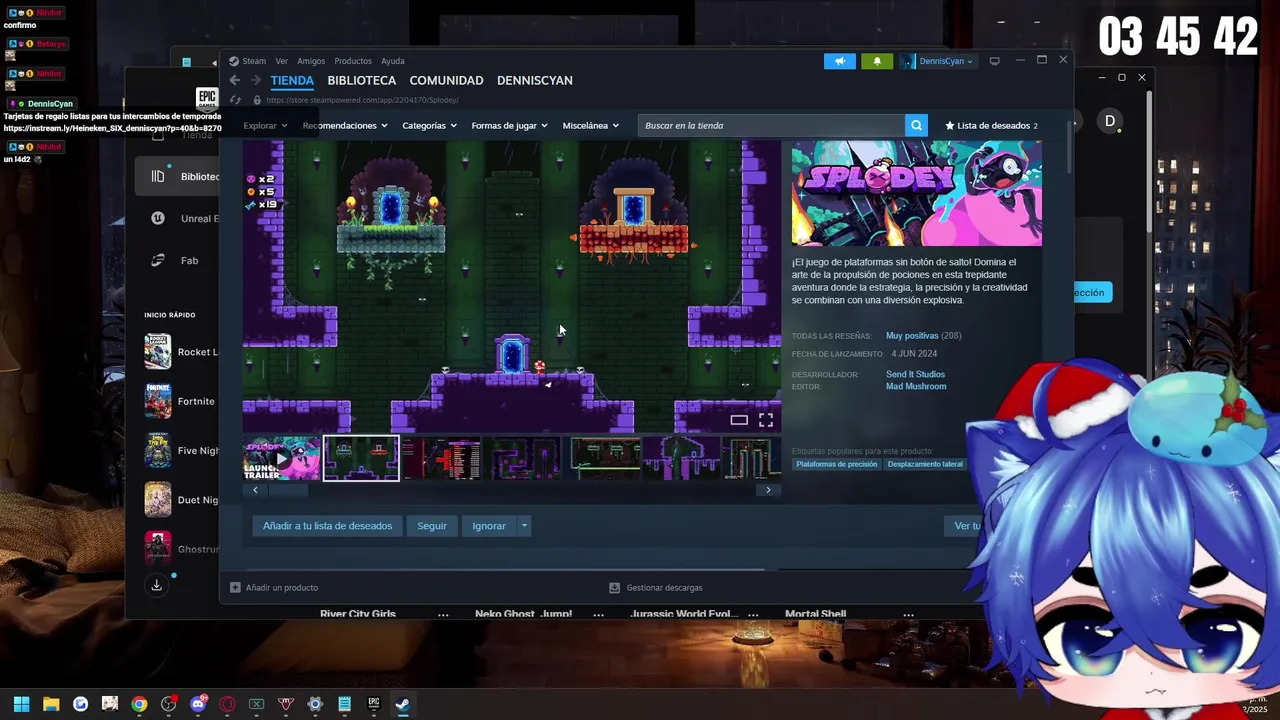Open the DENNISCYAN profile tab
The image size is (1280, 720).
click(535, 80)
